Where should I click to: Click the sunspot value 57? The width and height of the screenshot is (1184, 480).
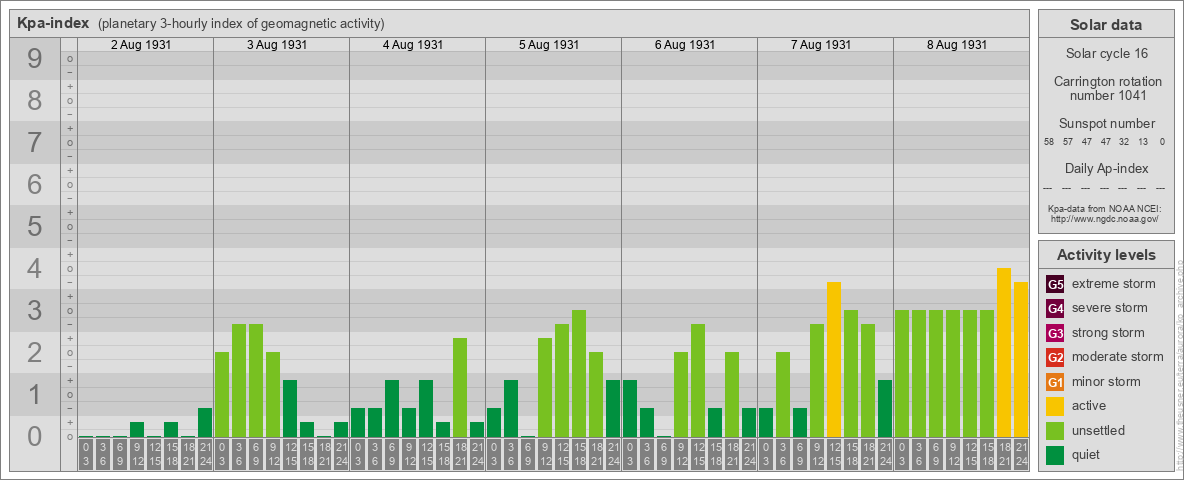click(x=1068, y=142)
